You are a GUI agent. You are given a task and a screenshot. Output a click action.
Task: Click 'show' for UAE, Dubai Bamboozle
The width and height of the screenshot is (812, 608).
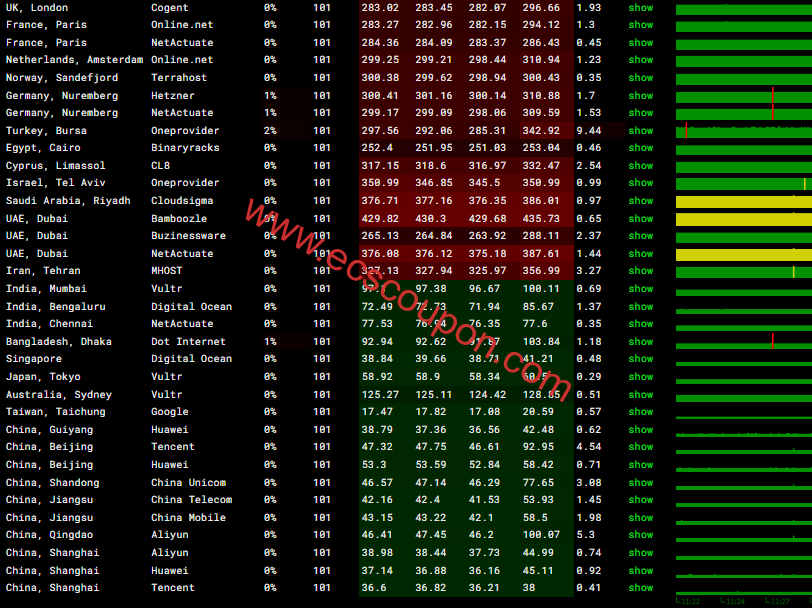[641, 219]
